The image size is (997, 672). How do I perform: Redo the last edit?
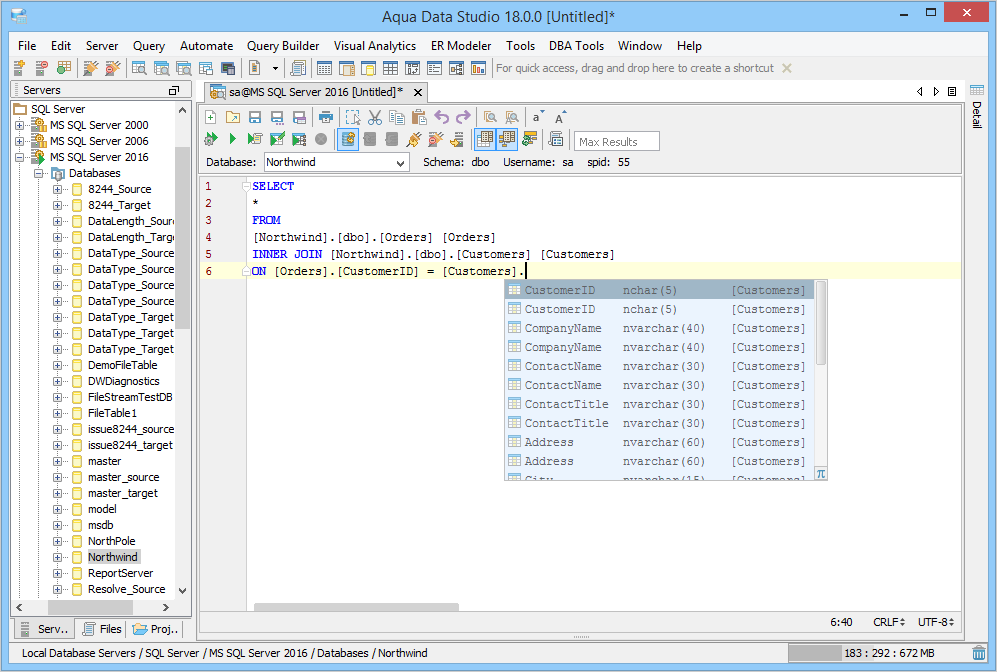(x=463, y=117)
